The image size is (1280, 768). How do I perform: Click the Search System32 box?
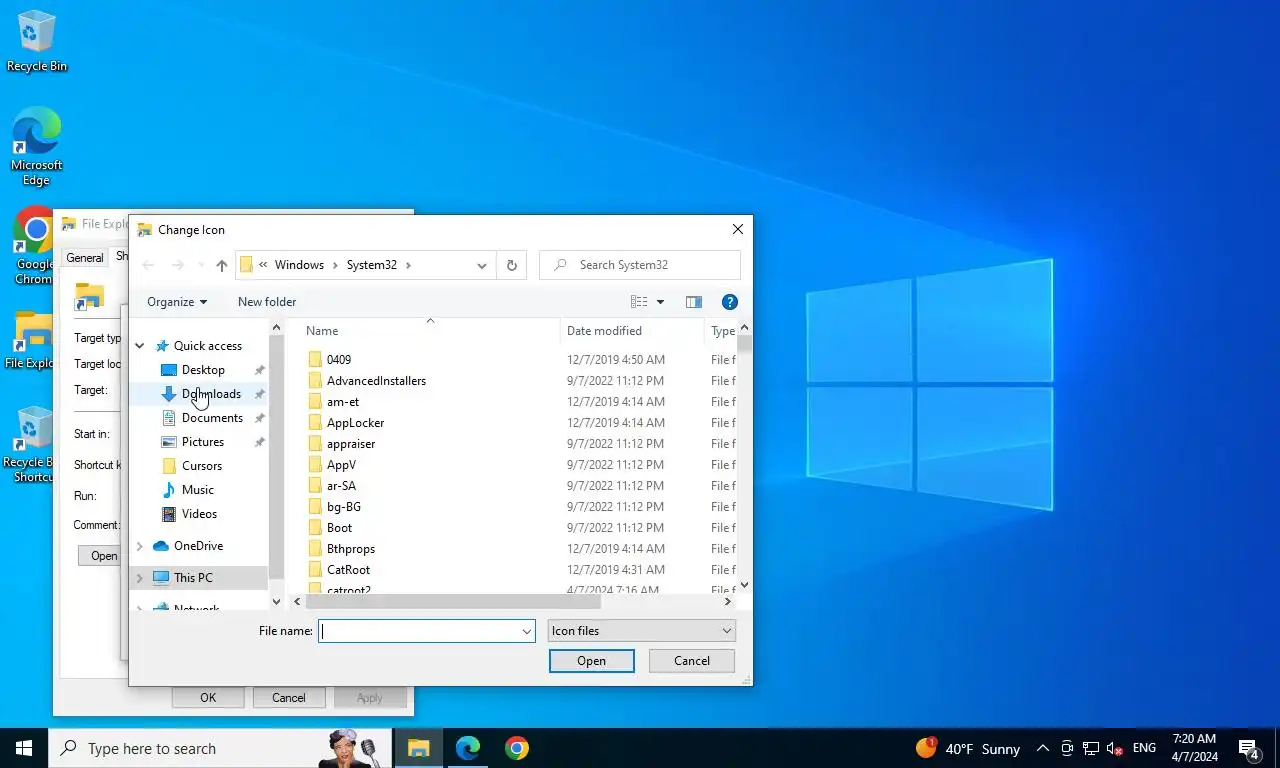point(640,265)
